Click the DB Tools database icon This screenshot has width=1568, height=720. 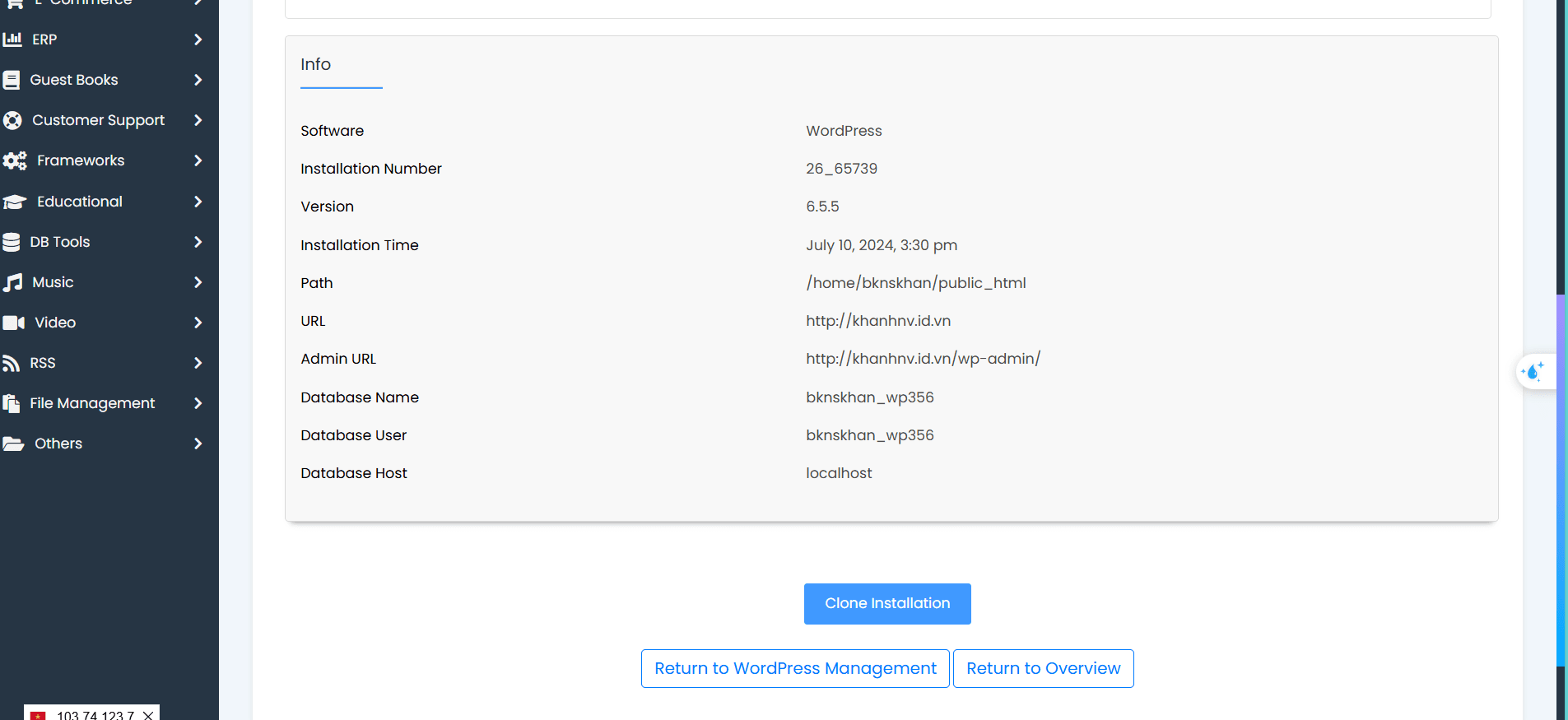(x=12, y=242)
